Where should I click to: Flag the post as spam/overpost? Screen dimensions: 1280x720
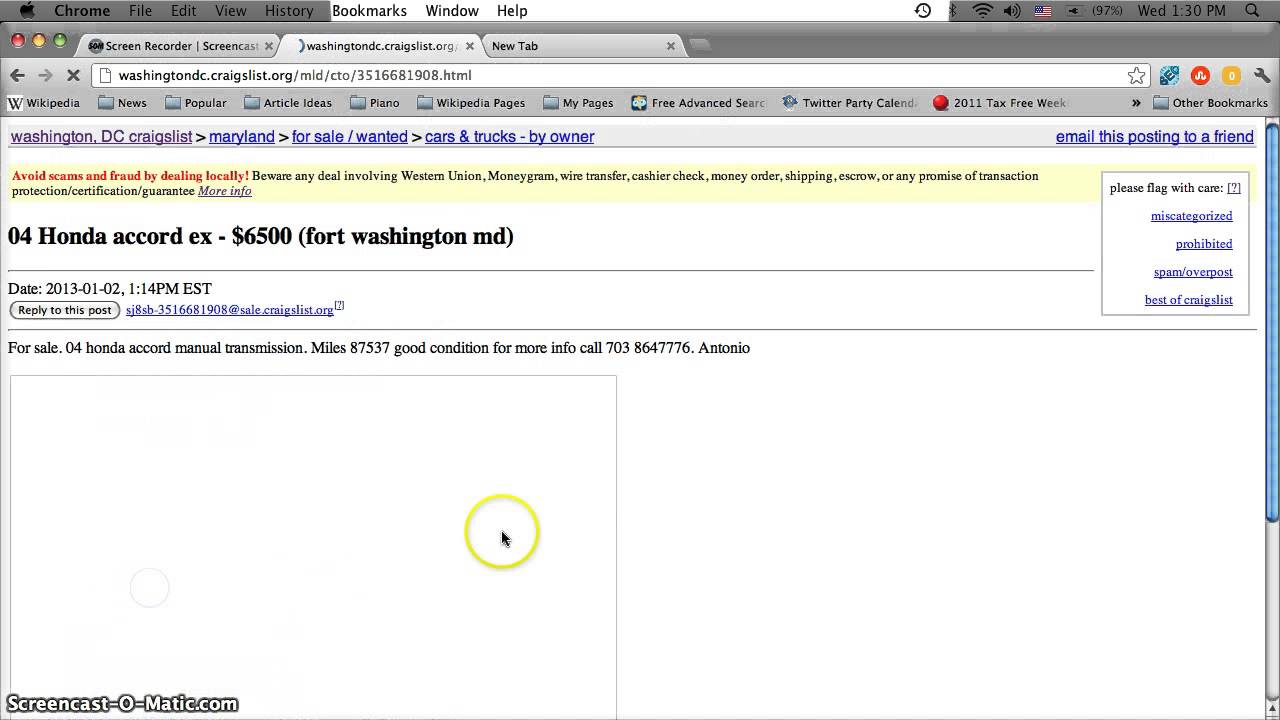tap(1193, 272)
